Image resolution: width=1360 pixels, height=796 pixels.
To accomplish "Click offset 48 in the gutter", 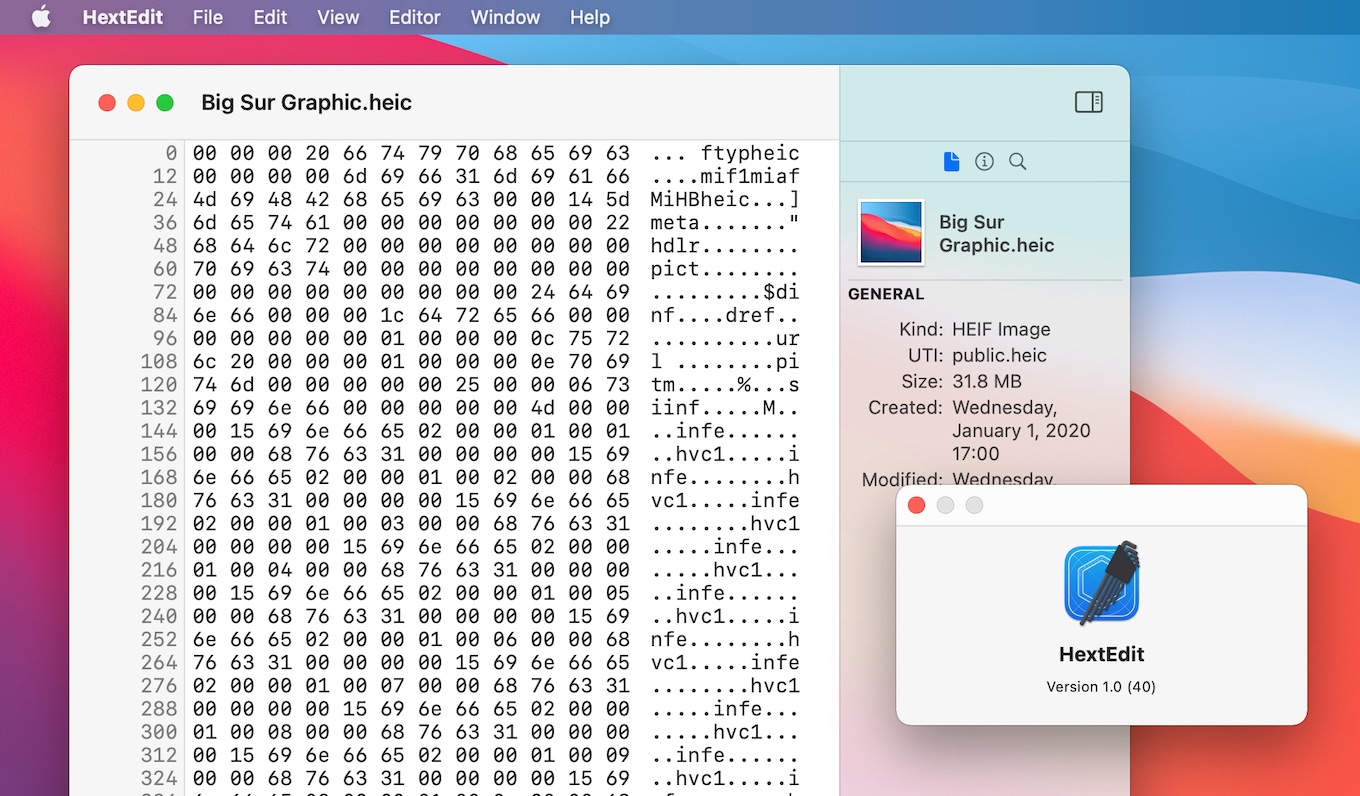I will (166, 246).
